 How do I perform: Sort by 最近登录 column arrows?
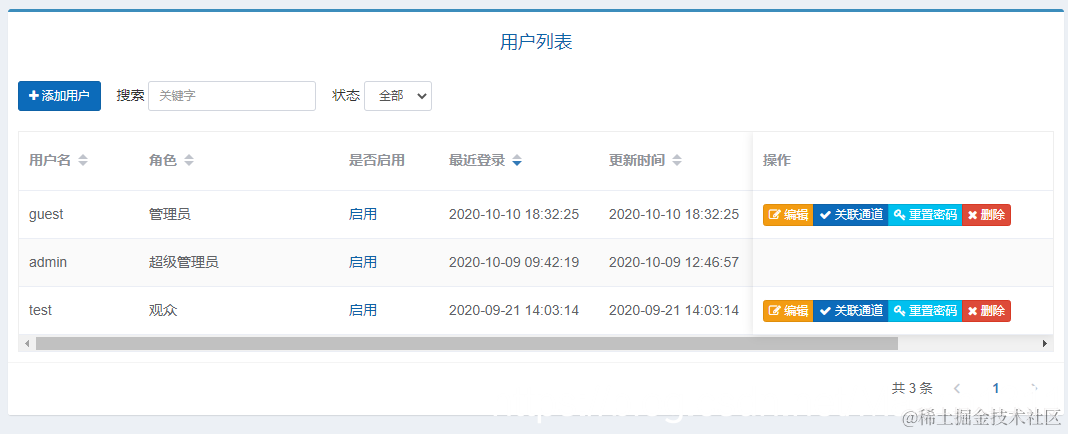[517, 161]
